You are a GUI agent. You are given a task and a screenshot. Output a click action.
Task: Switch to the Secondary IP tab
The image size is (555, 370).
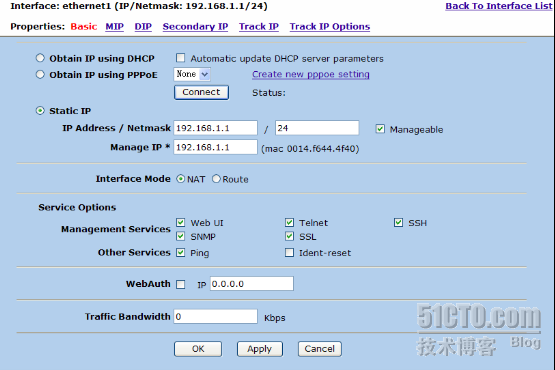195,27
